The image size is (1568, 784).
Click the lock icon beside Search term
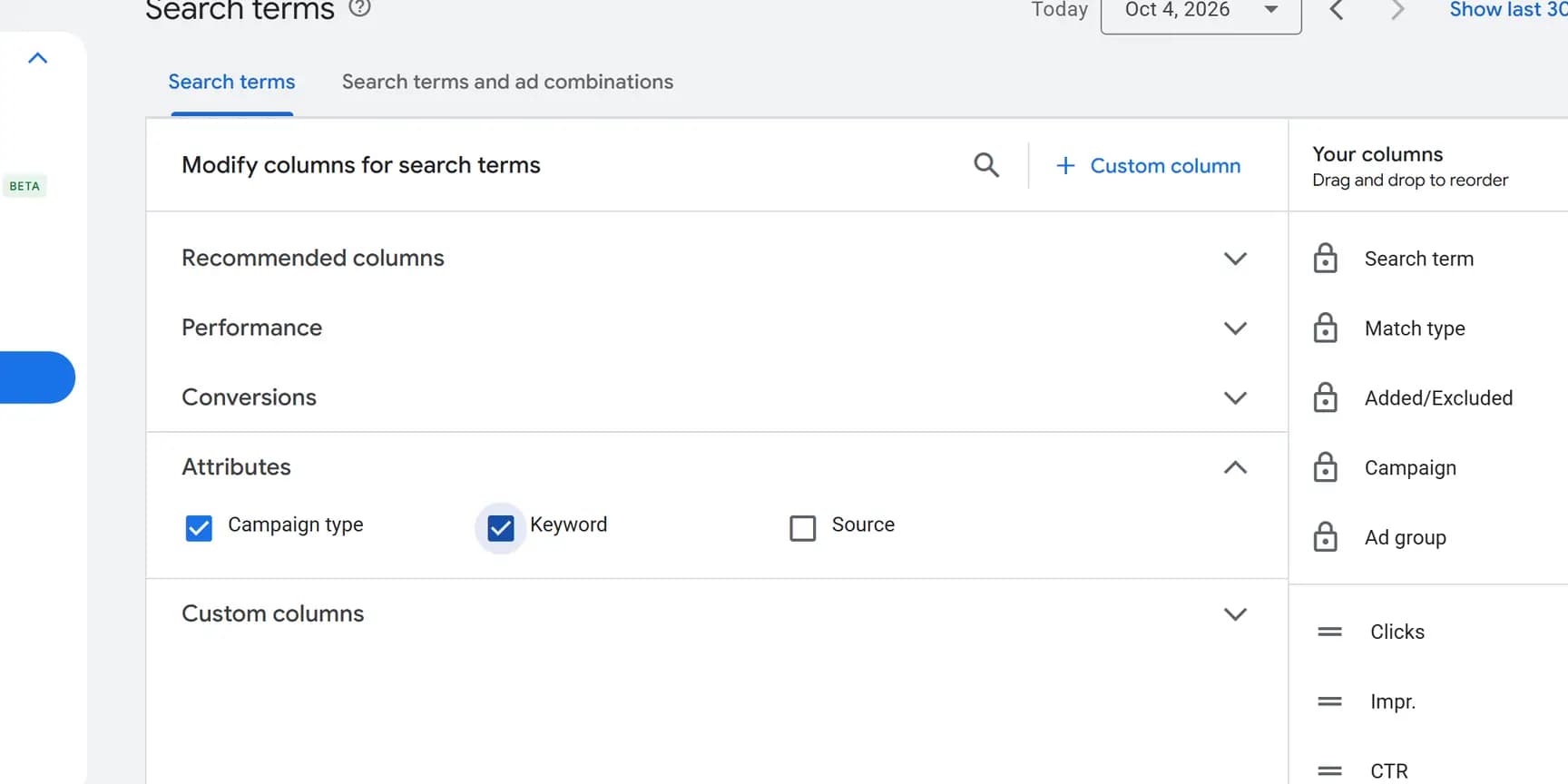pyautogui.click(x=1325, y=259)
